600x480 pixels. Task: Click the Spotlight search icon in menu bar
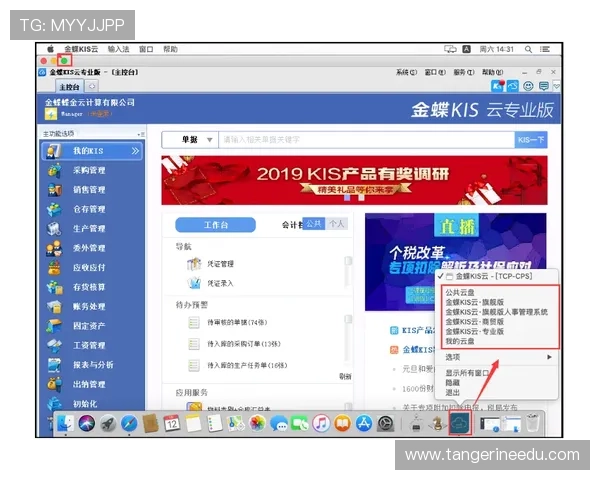pyautogui.click(x=528, y=49)
